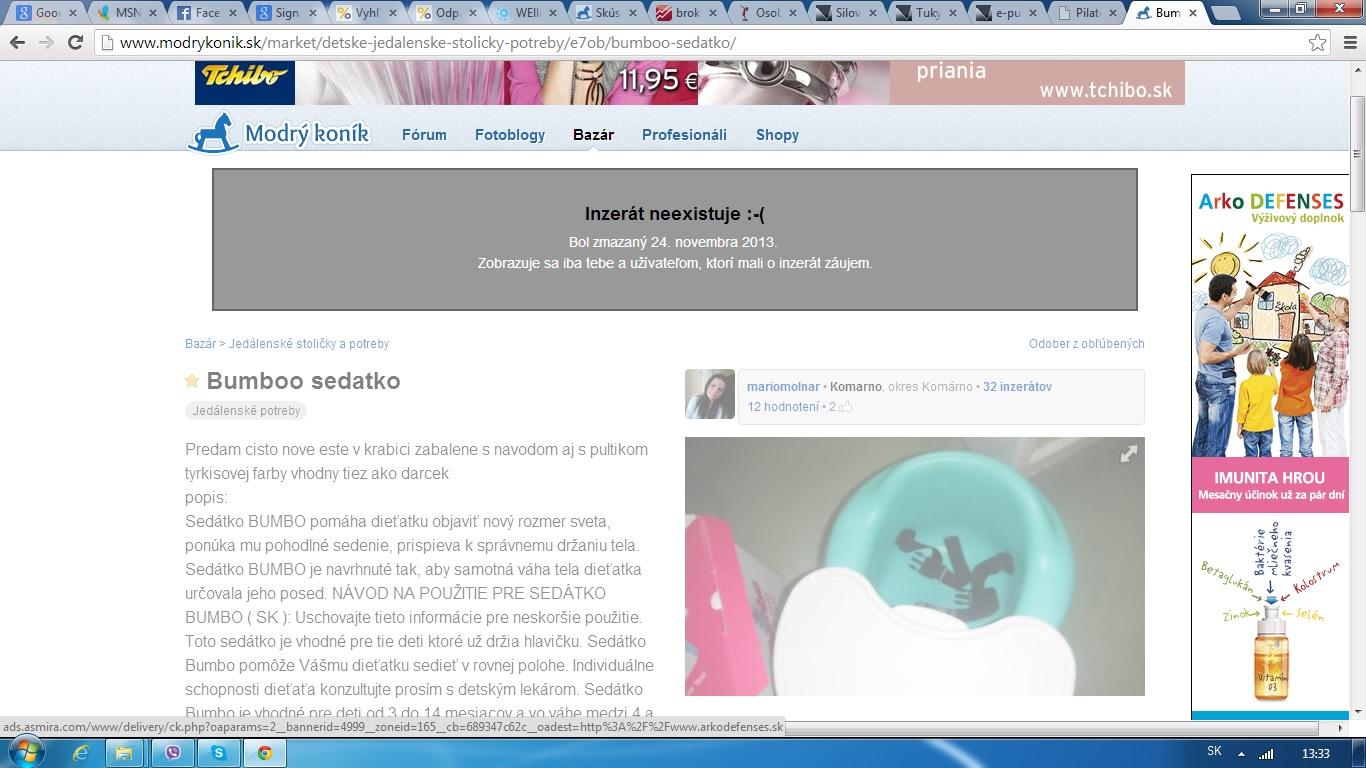
Task: Click the browser back arrow
Action: (17, 43)
